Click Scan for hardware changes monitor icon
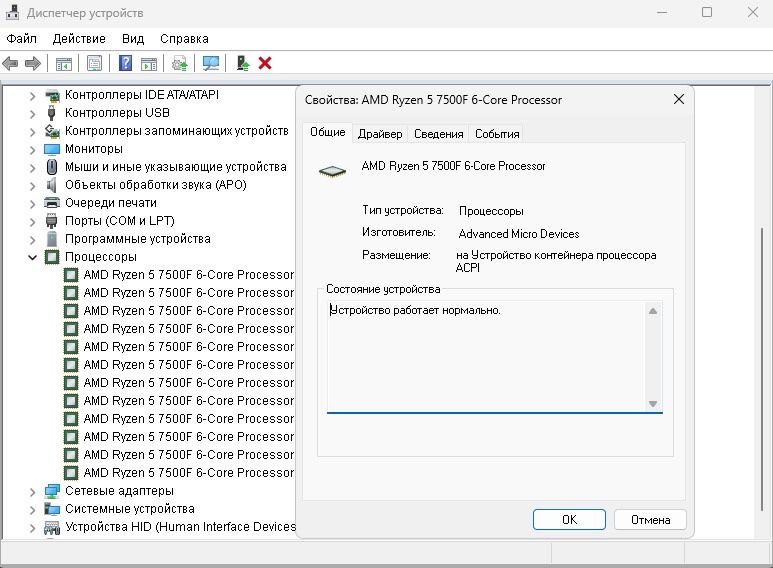 [x=211, y=63]
